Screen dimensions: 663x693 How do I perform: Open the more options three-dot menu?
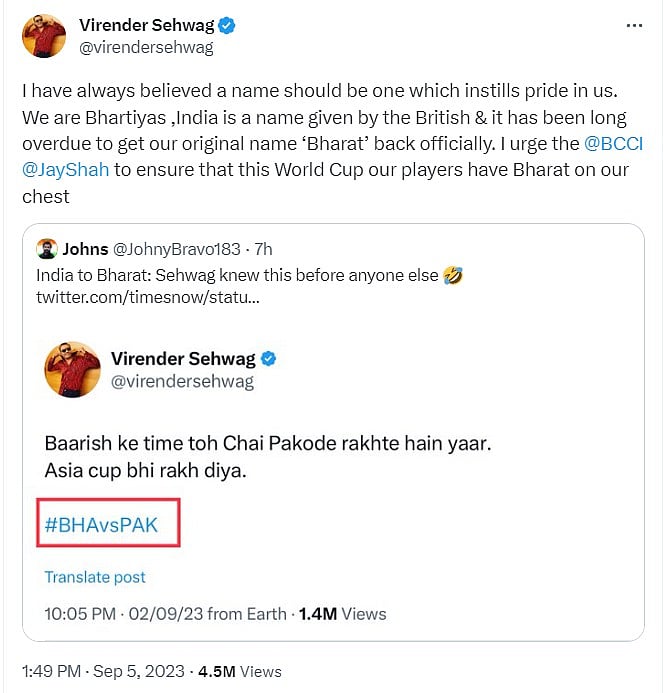point(633,26)
